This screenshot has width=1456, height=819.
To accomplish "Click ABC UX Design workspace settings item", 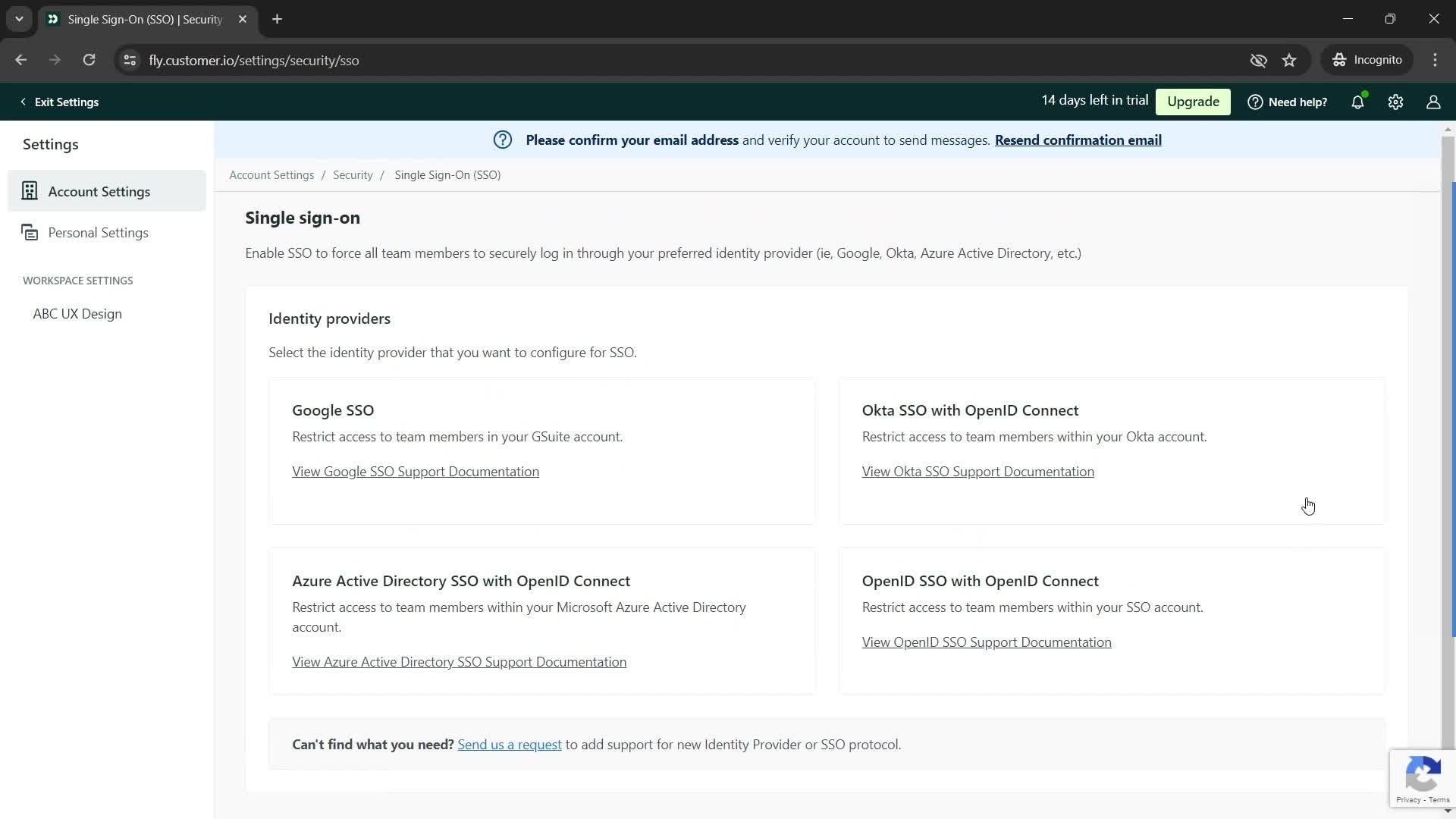I will [x=77, y=313].
